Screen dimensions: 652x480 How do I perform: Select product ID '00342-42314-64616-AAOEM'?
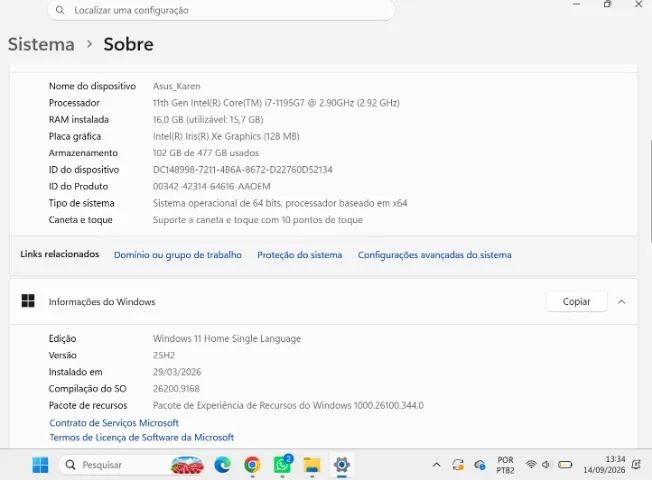[212, 186]
